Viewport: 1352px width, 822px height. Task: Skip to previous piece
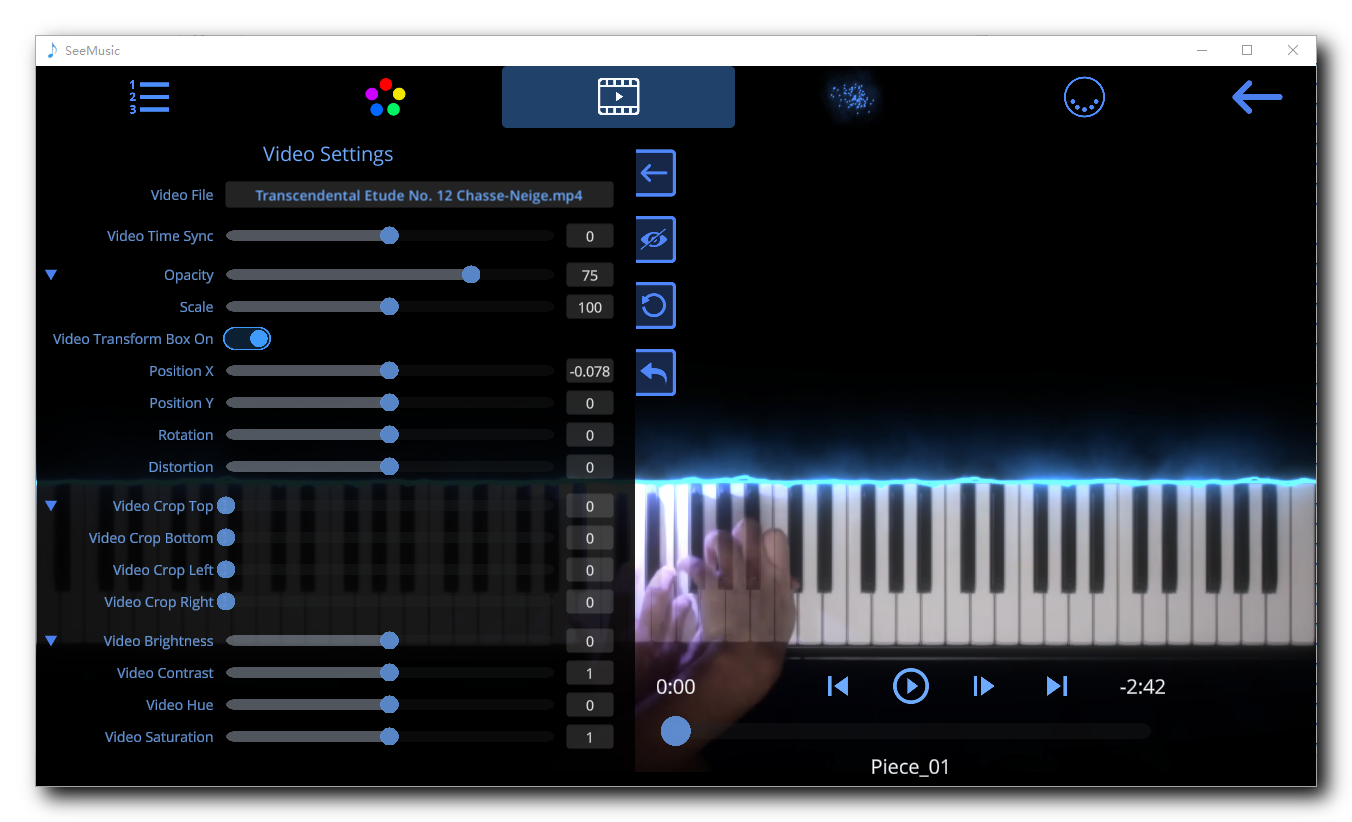[838, 686]
